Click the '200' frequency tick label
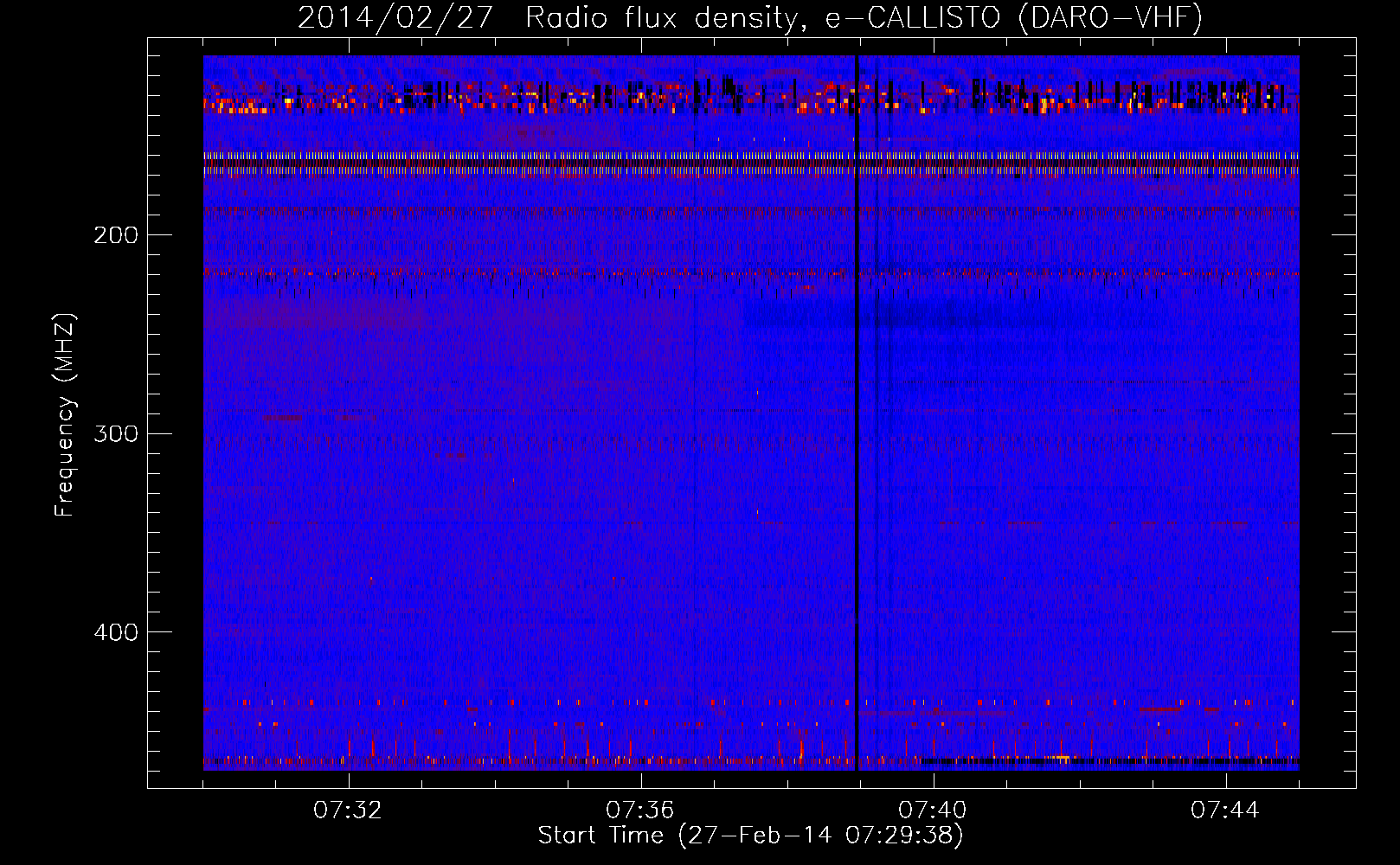Image resolution: width=1400 pixels, height=865 pixels. 116,235
